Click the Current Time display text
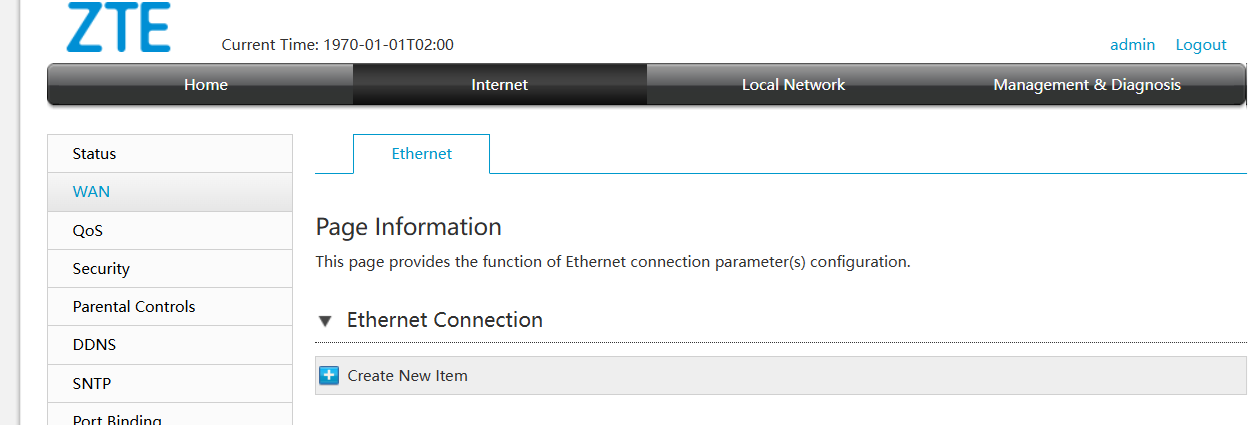This screenshot has width=1259, height=425. (337, 45)
